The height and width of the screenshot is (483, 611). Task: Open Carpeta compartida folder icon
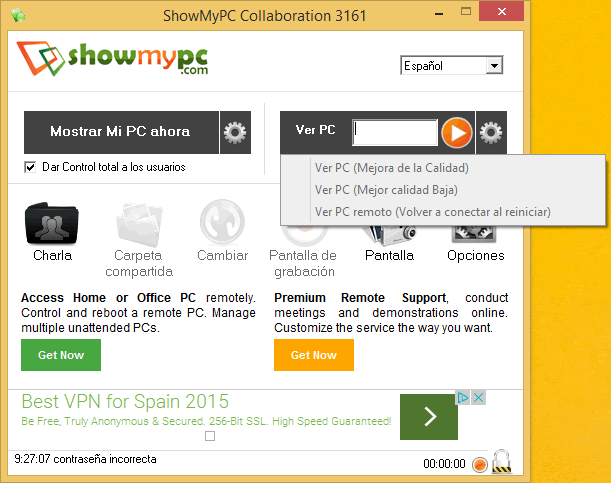tap(137, 225)
